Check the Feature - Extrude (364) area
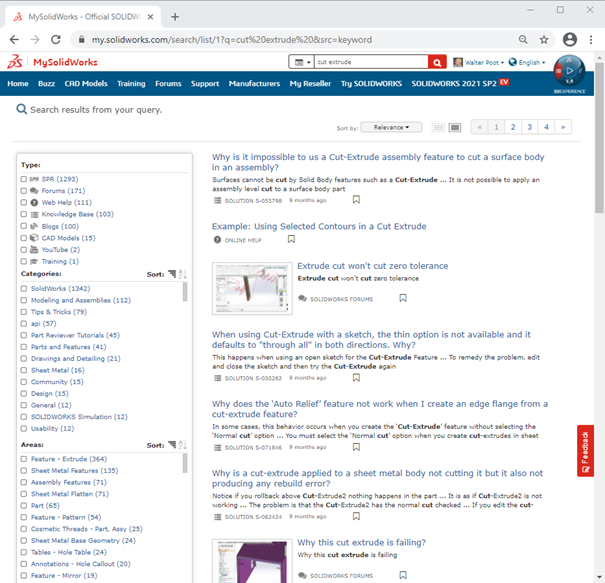The image size is (605, 583). coord(24,459)
